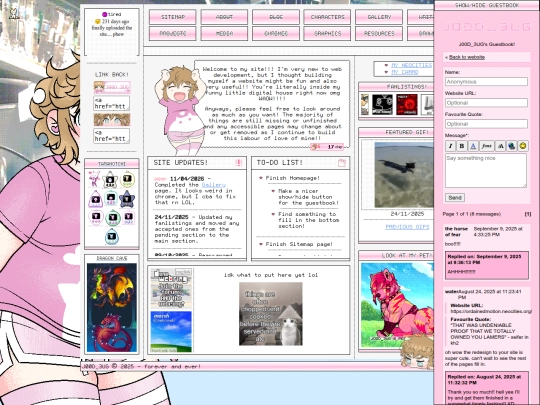Select the white star-shaped Tamagotchi
Screen dimensions: 540x405
click(111, 179)
